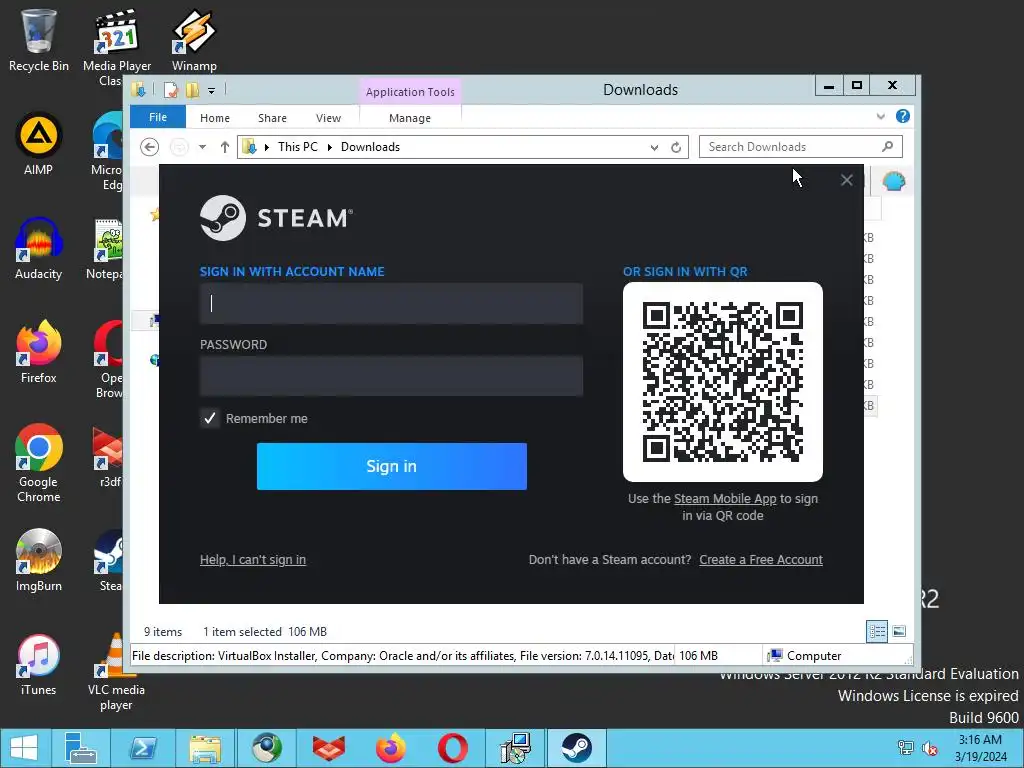Click into the Steam password field
Screen dimensions: 1024x768
tap(391, 376)
